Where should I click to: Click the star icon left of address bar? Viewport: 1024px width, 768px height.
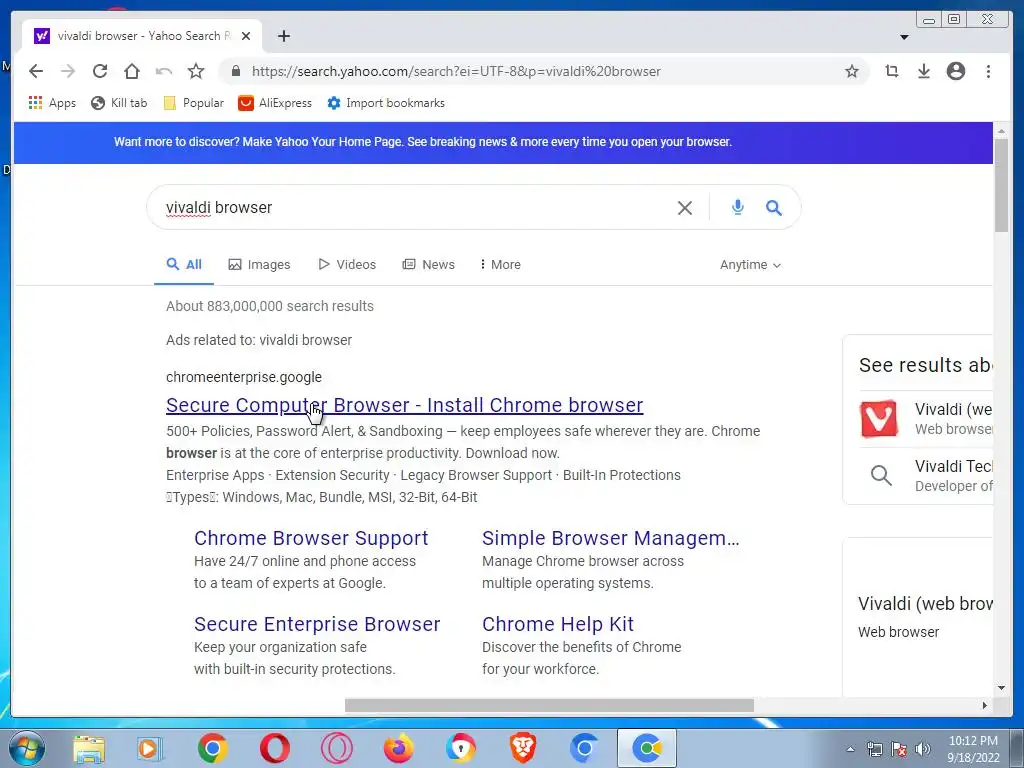[196, 71]
